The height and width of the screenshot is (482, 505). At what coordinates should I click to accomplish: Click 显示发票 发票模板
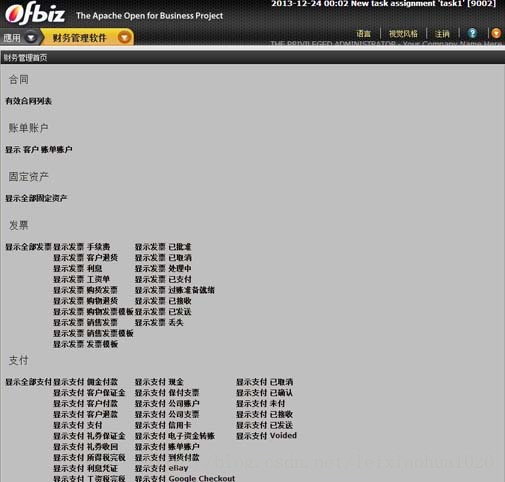tap(86, 344)
